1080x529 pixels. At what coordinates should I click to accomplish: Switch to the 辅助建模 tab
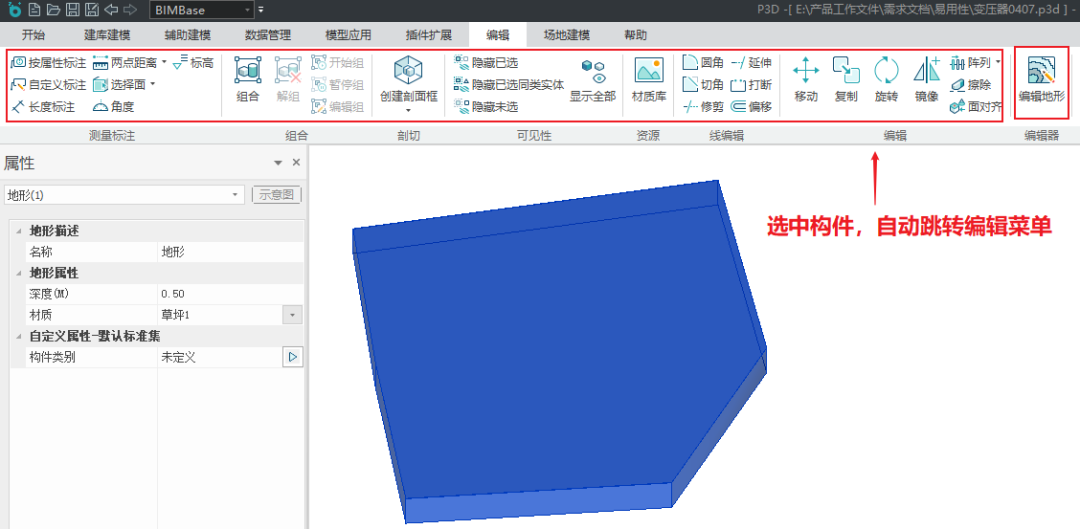[187, 35]
